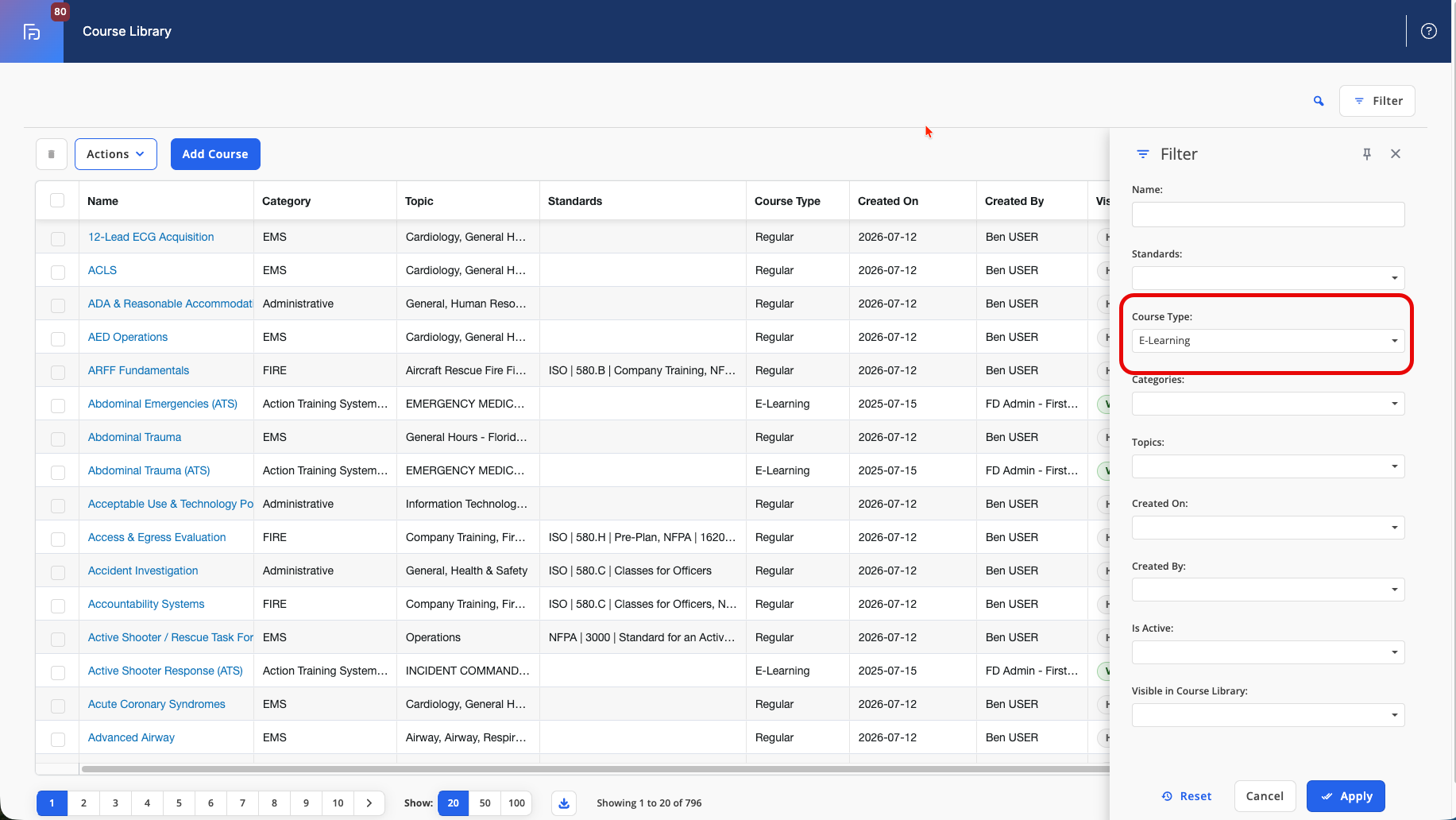Open the 12-Lead ECG Acquisition course
Image resolution: width=1456 pixels, height=820 pixels.
coord(151,237)
